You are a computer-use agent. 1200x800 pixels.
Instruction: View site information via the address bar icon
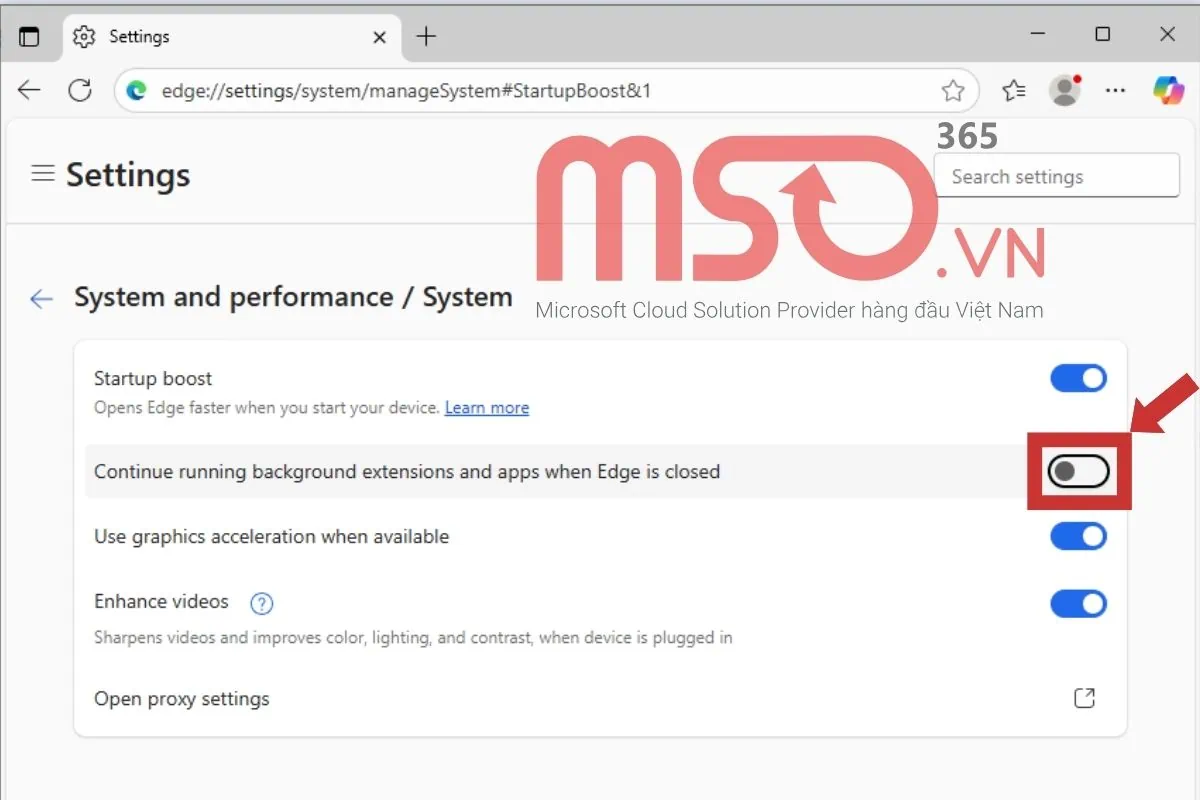[136, 90]
